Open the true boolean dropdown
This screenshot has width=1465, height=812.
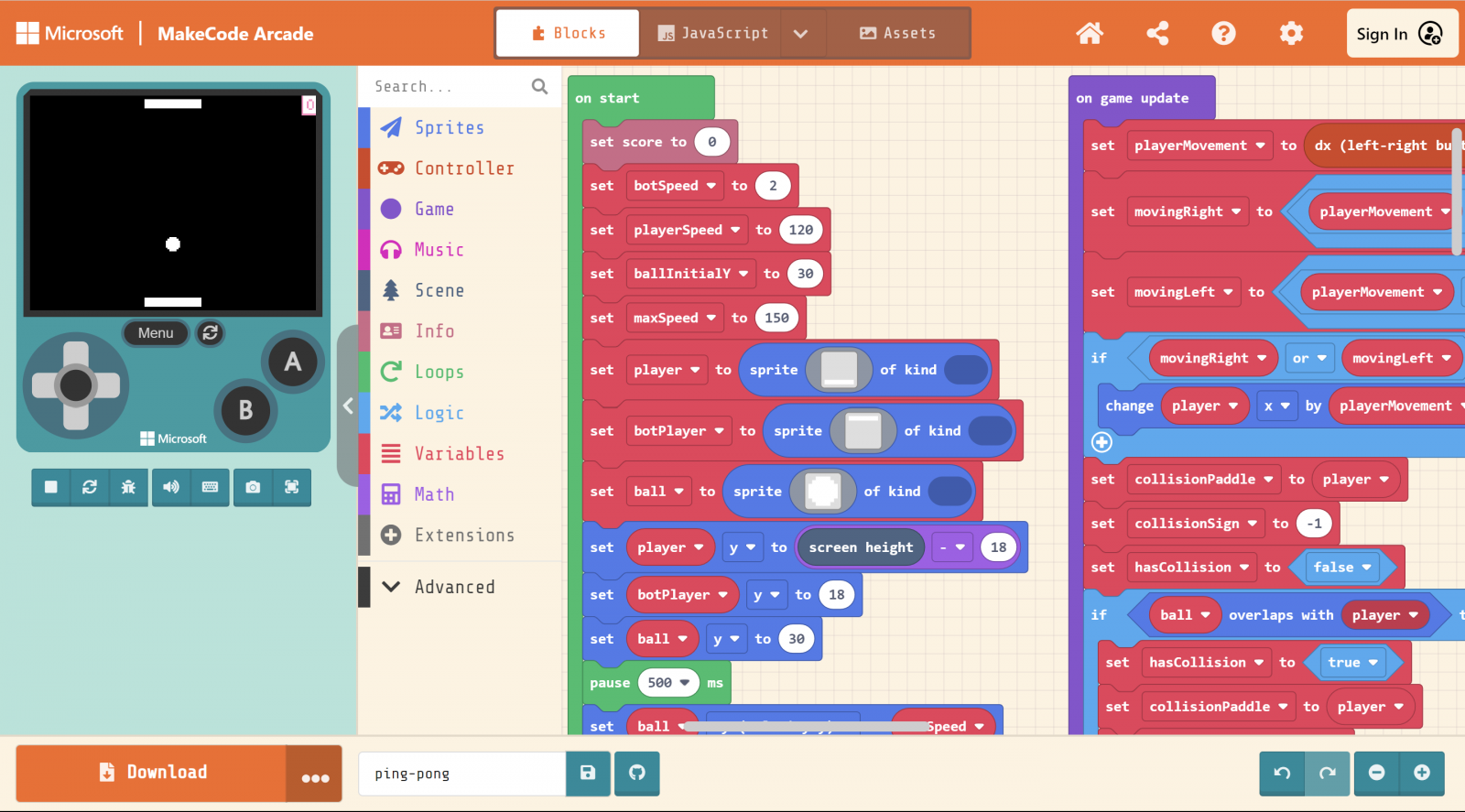click(1352, 663)
